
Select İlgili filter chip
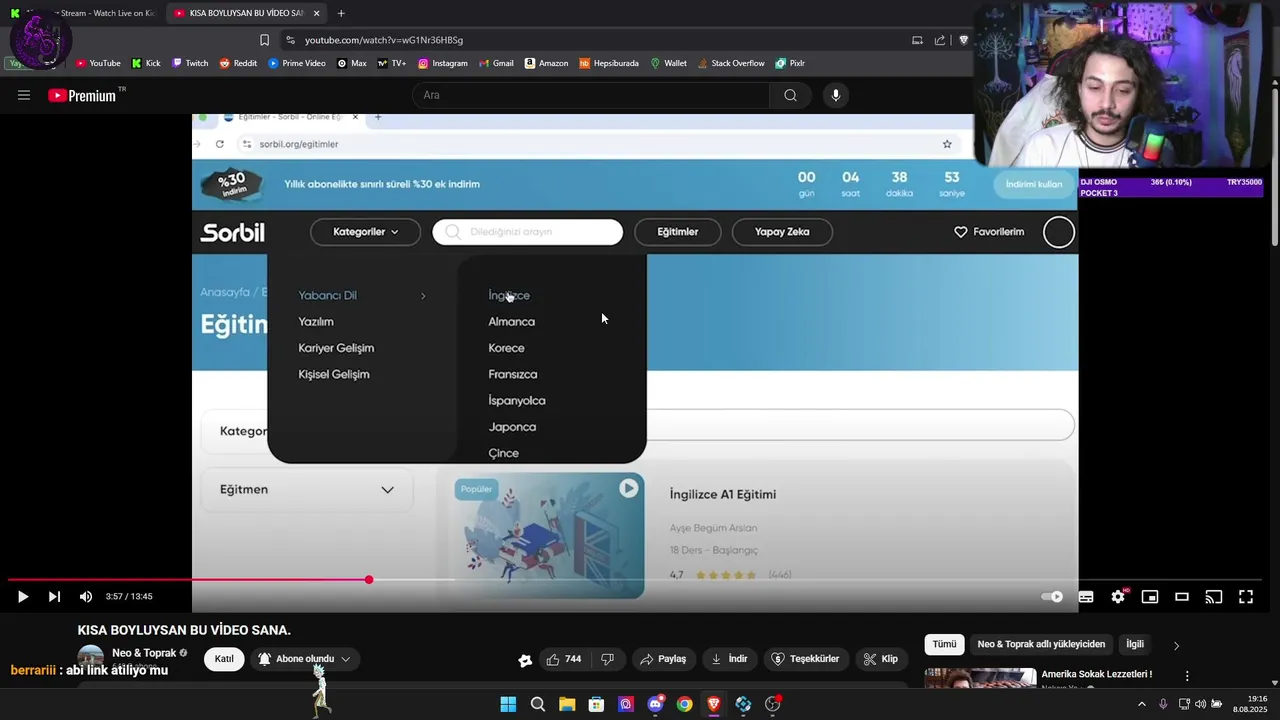1135,645
